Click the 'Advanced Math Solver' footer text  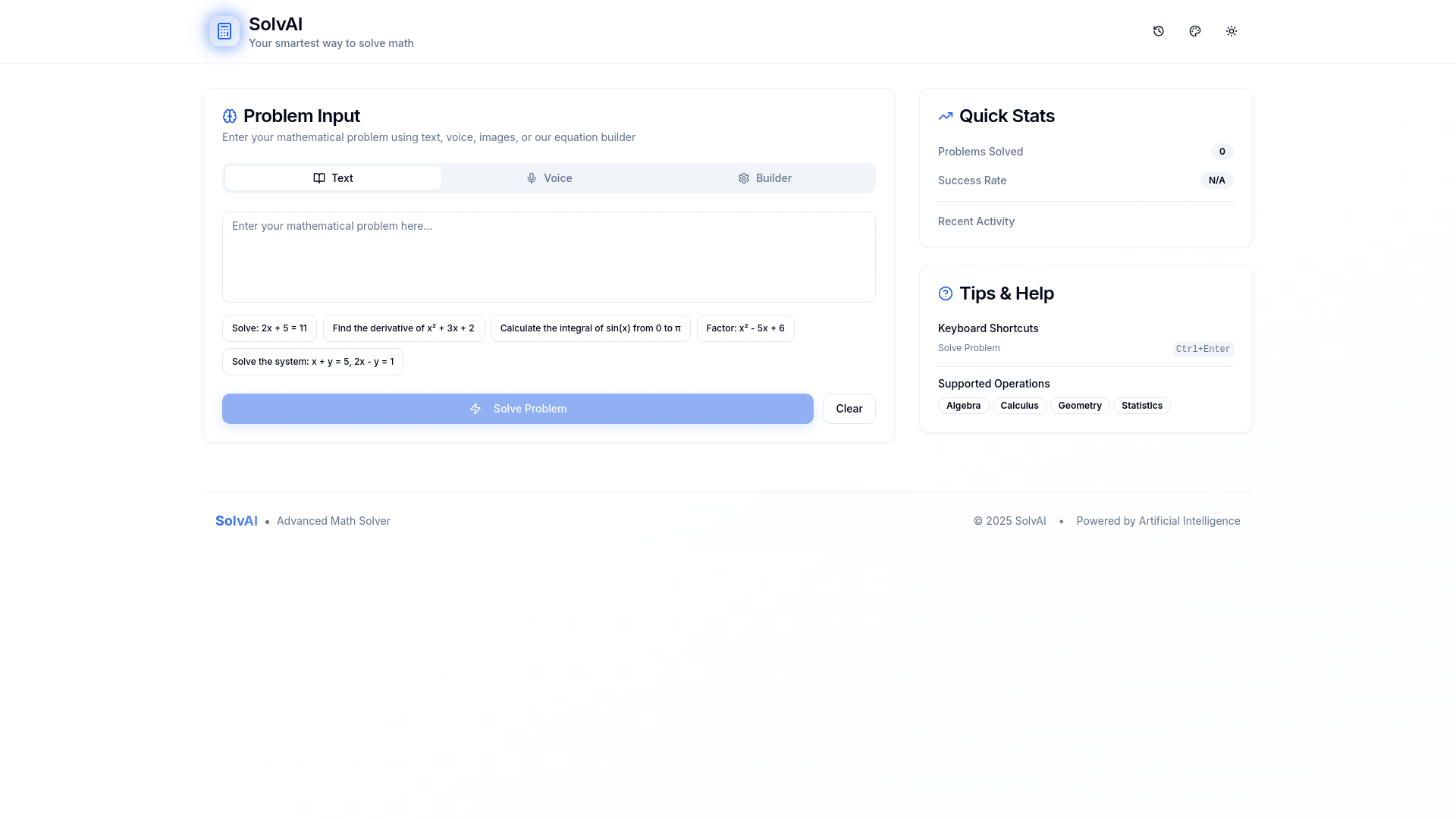[334, 521]
